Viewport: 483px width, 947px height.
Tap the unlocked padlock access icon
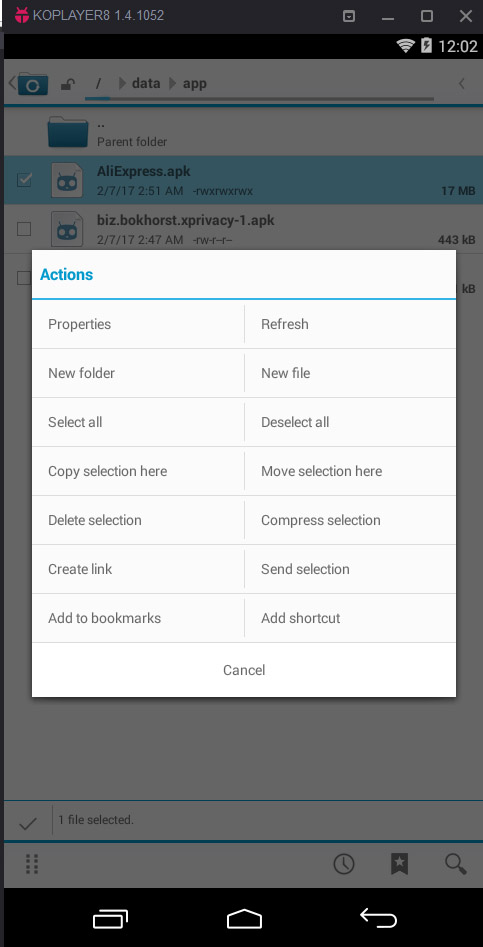[68, 84]
